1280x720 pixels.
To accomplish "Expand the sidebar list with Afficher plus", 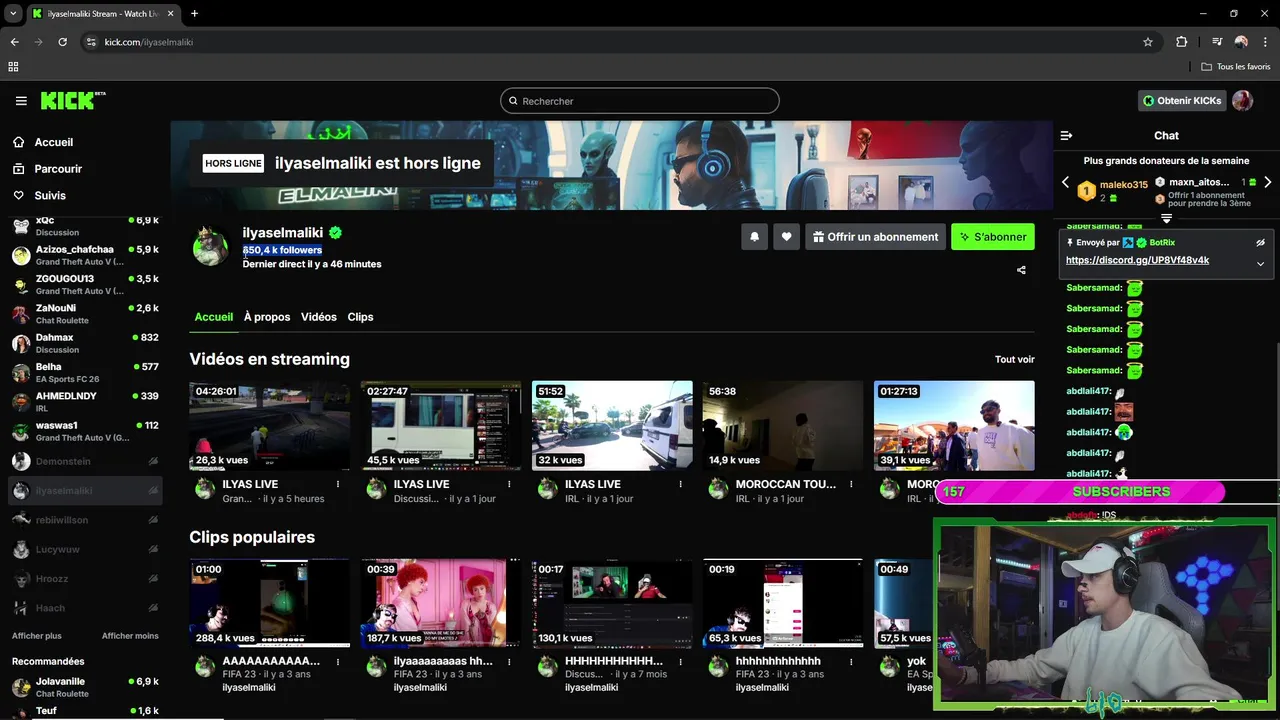I will 37,636.
